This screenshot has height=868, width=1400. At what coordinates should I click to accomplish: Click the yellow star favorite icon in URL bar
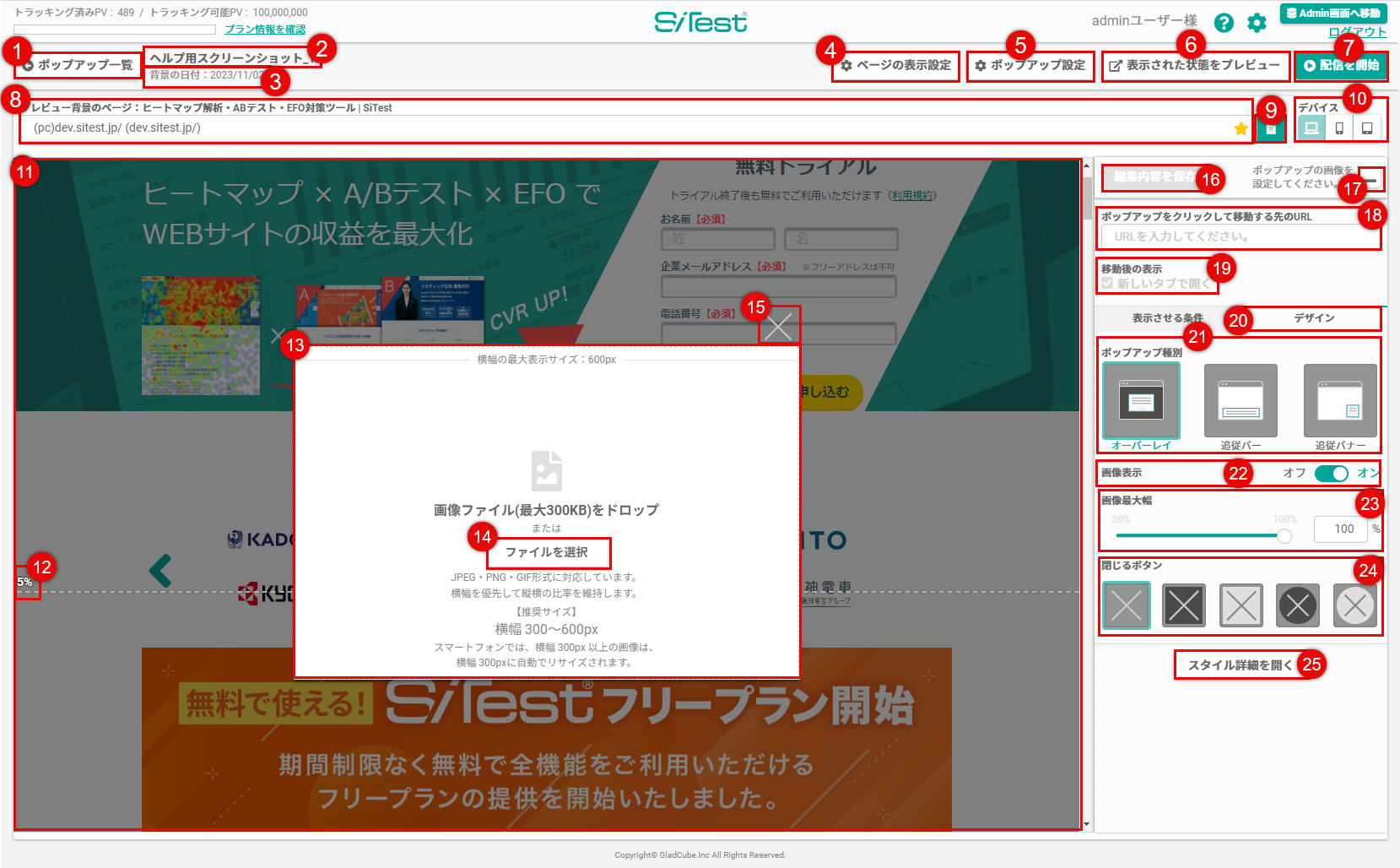(1241, 128)
